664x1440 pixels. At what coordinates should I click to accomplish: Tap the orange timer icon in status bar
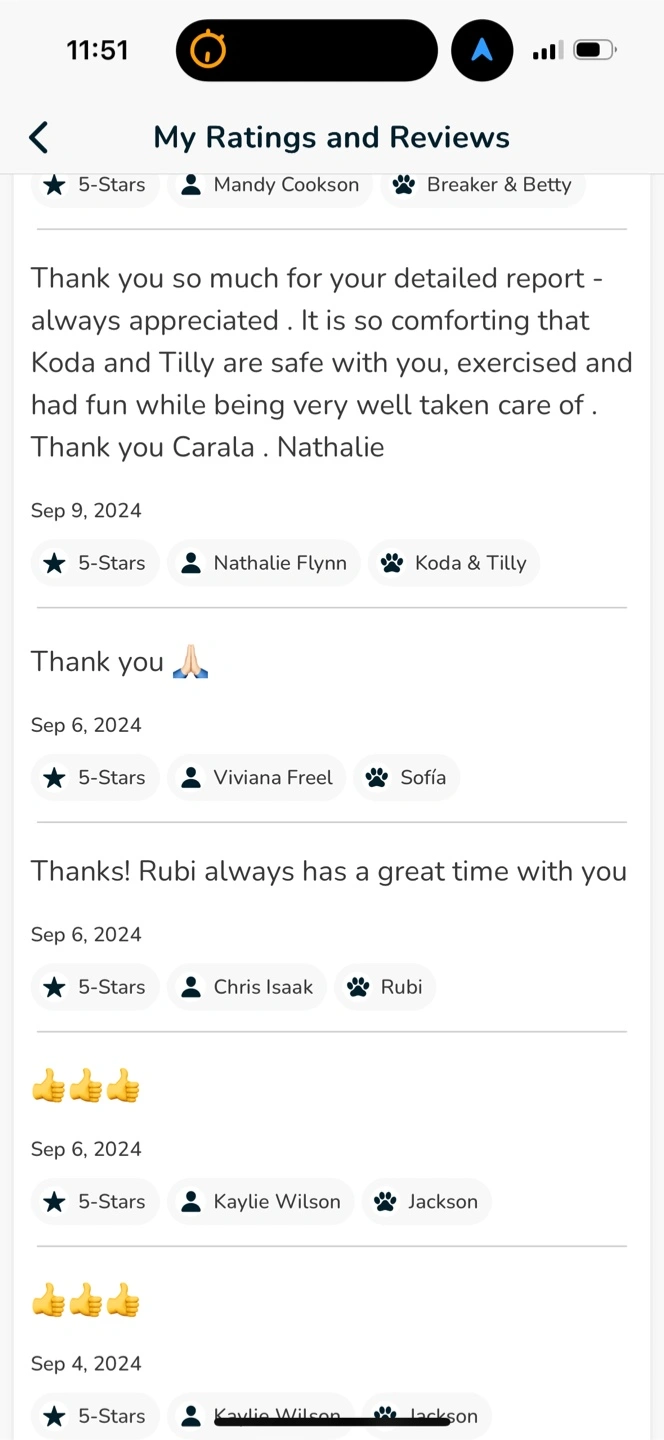[x=208, y=49]
